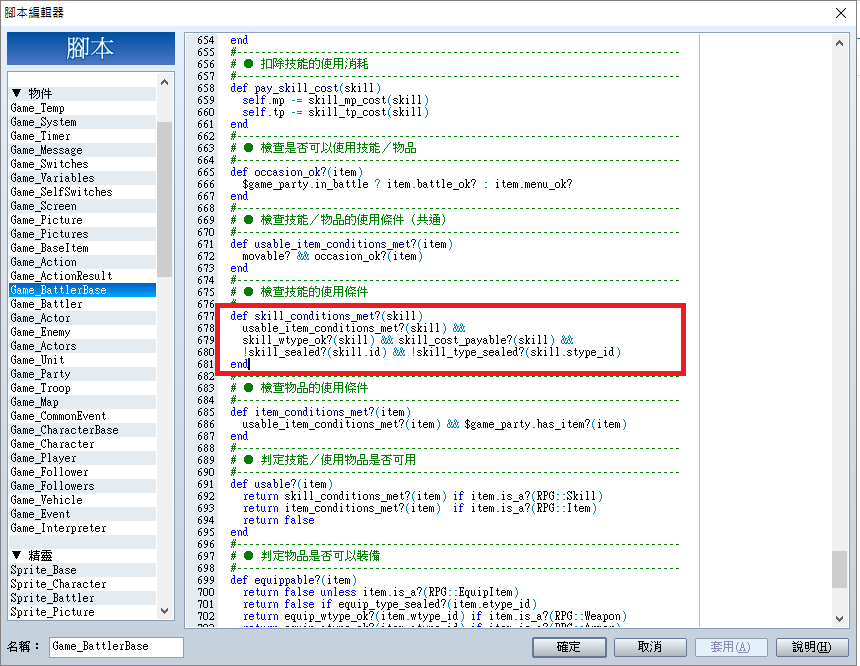Select Game_ActionResult script
This screenshot has height=666, width=860.
(x=82, y=276)
